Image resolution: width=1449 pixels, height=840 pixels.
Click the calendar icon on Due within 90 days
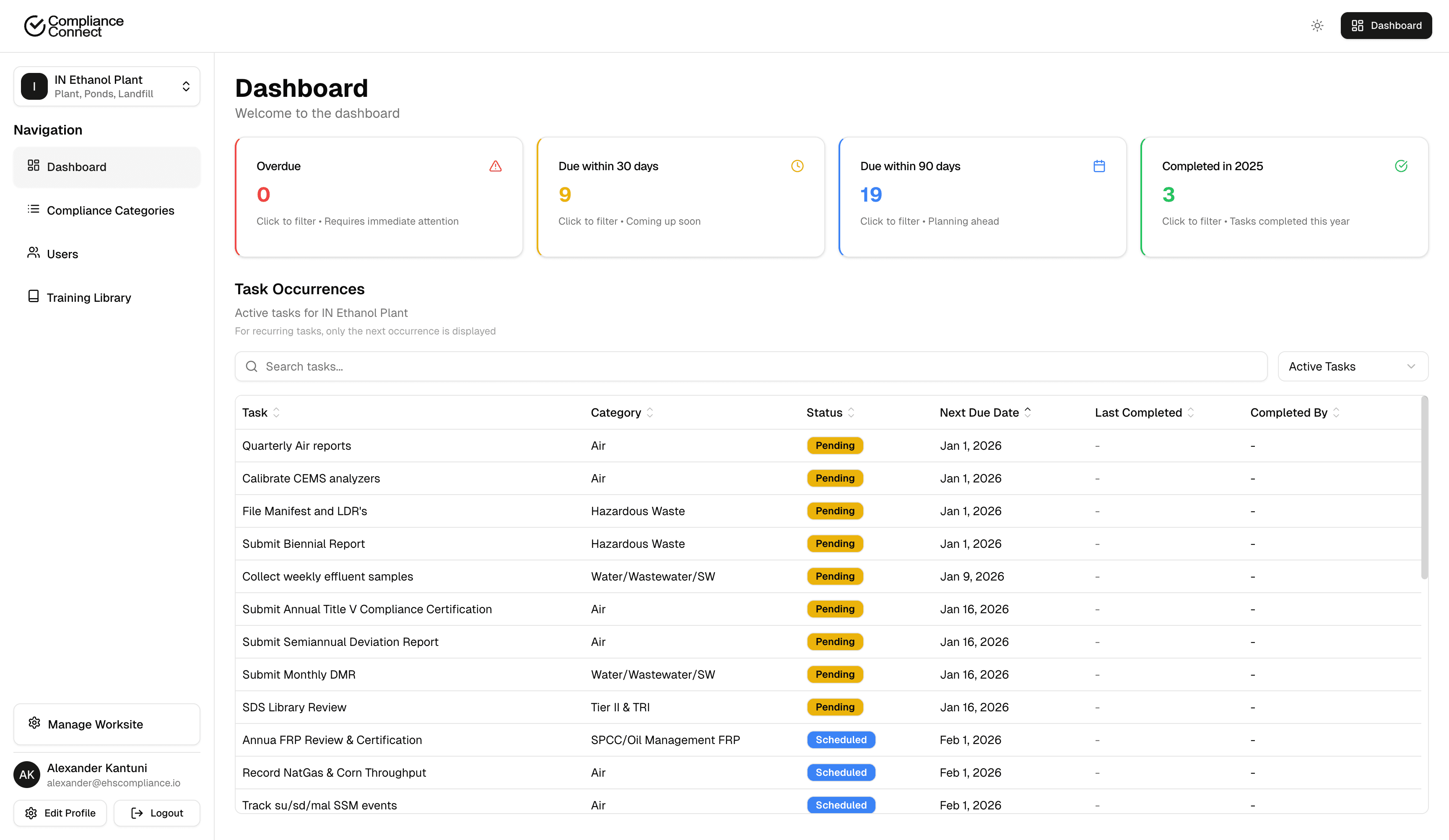[x=1099, y=166]
